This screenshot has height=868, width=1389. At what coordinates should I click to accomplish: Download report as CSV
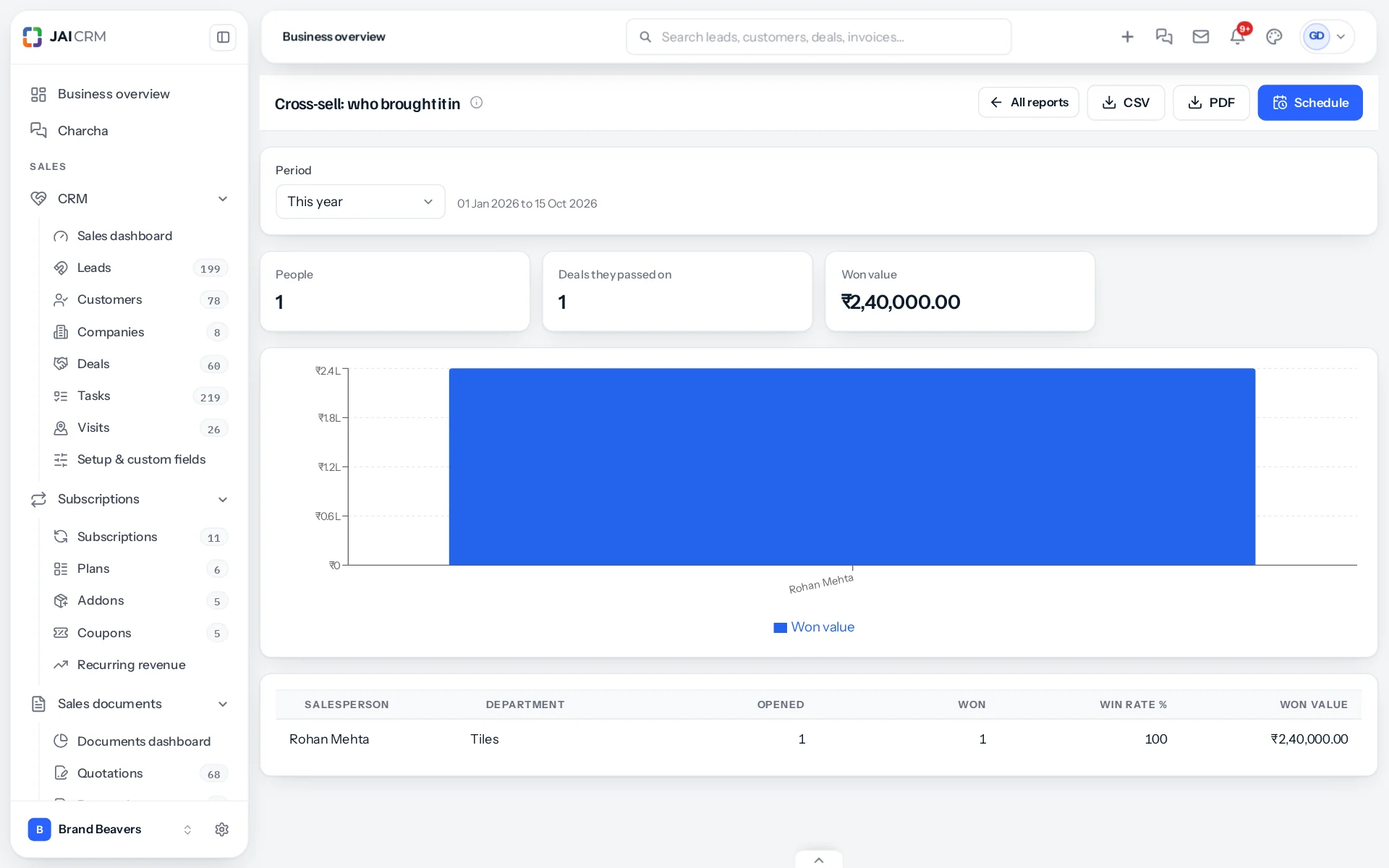(x=1126, y=103)
